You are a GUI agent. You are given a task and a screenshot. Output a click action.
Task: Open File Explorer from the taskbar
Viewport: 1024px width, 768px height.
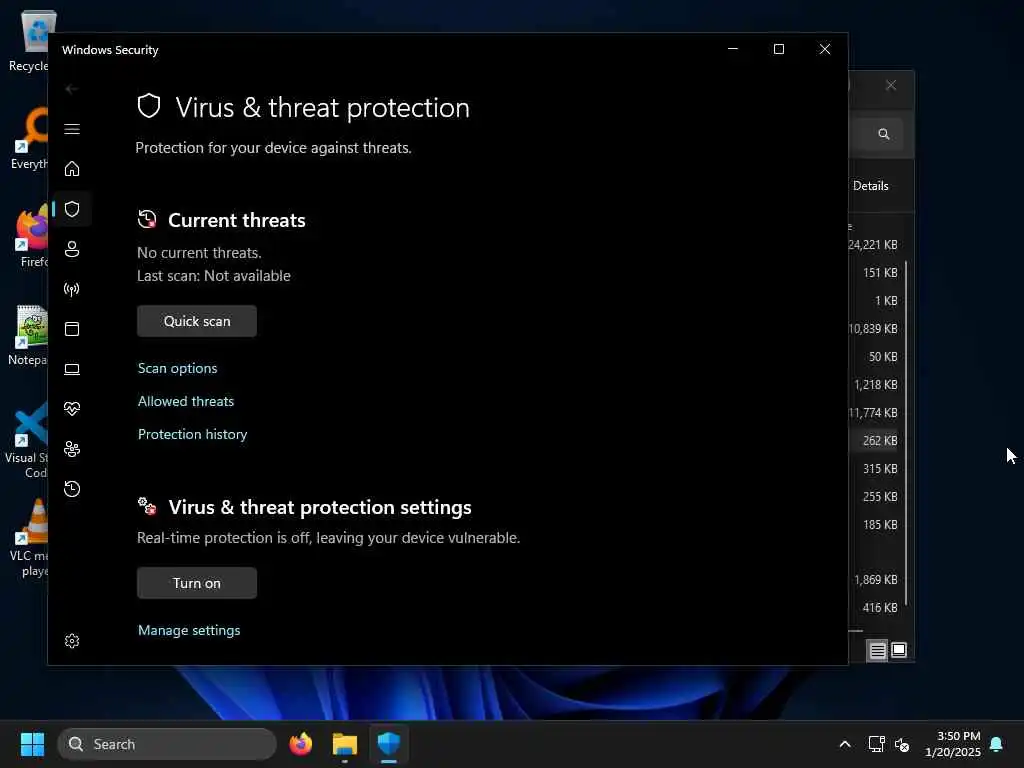tap(345, 744)
